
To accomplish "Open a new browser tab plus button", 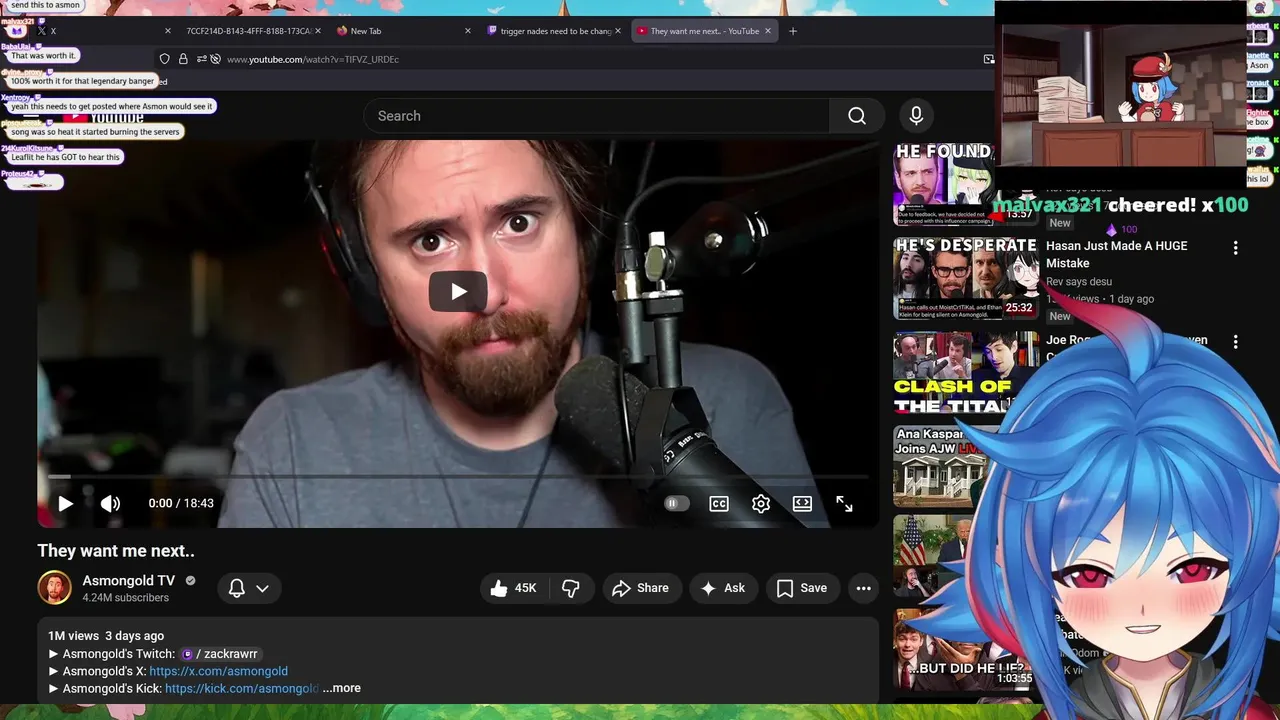I will click(x=793, y=31).
